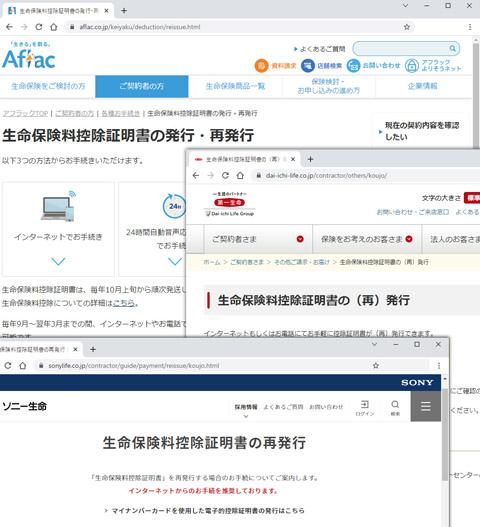Open the ホーム breadcrumb on Dai-ichi
The width and height of the screenshot is (480, 527).
(x=212, y=262)
